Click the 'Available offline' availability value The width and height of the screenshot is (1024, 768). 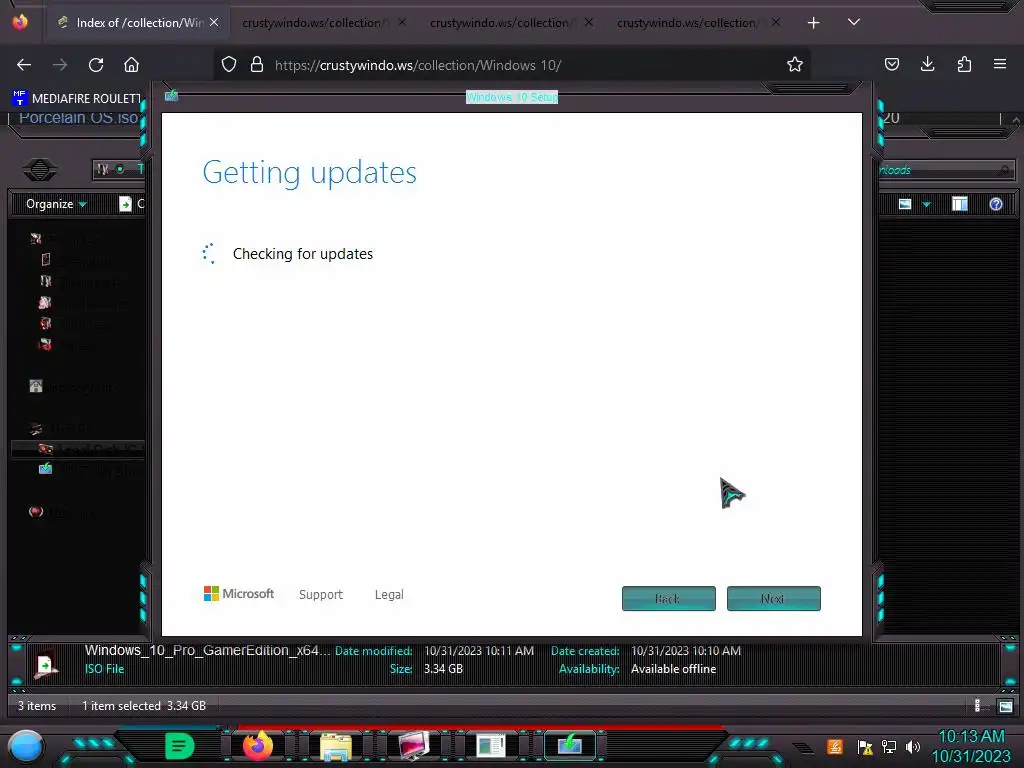coord(673,669)
